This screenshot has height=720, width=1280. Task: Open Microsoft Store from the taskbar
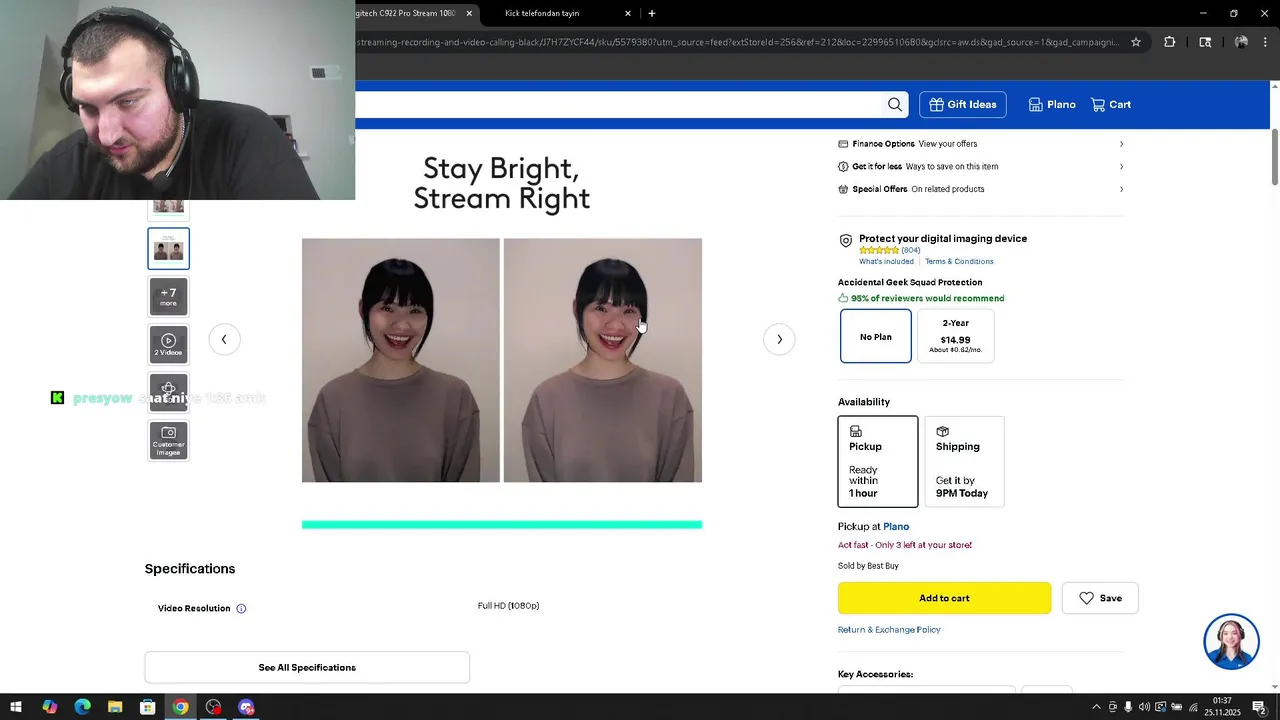click(148, 707)
